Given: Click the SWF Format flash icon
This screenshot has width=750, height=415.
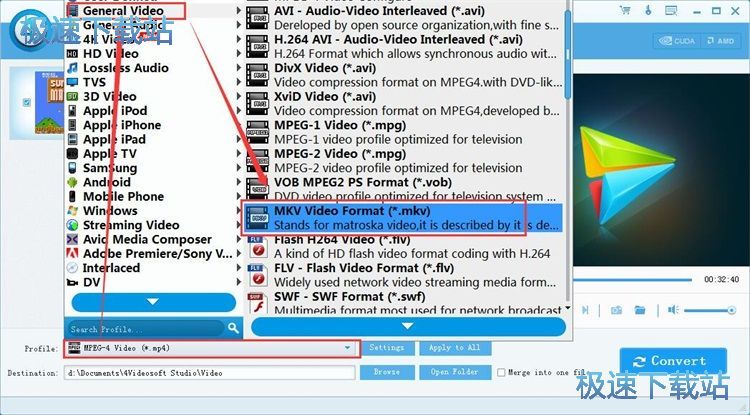Looking at the screenshot, I should [x=258, y=303].
